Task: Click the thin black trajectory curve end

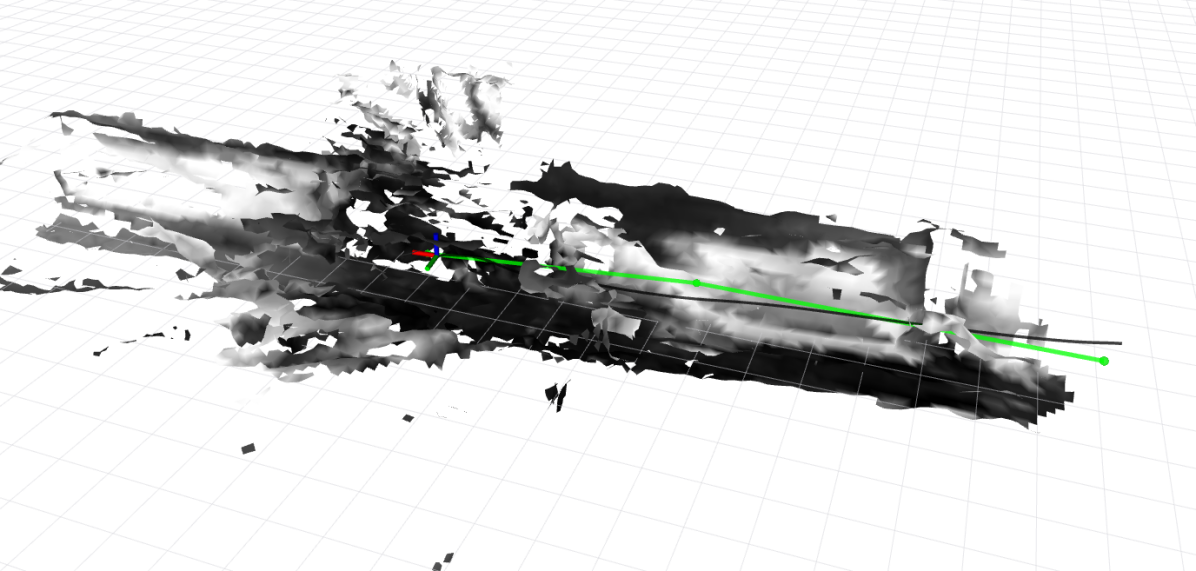Action: coord(1119,343)
